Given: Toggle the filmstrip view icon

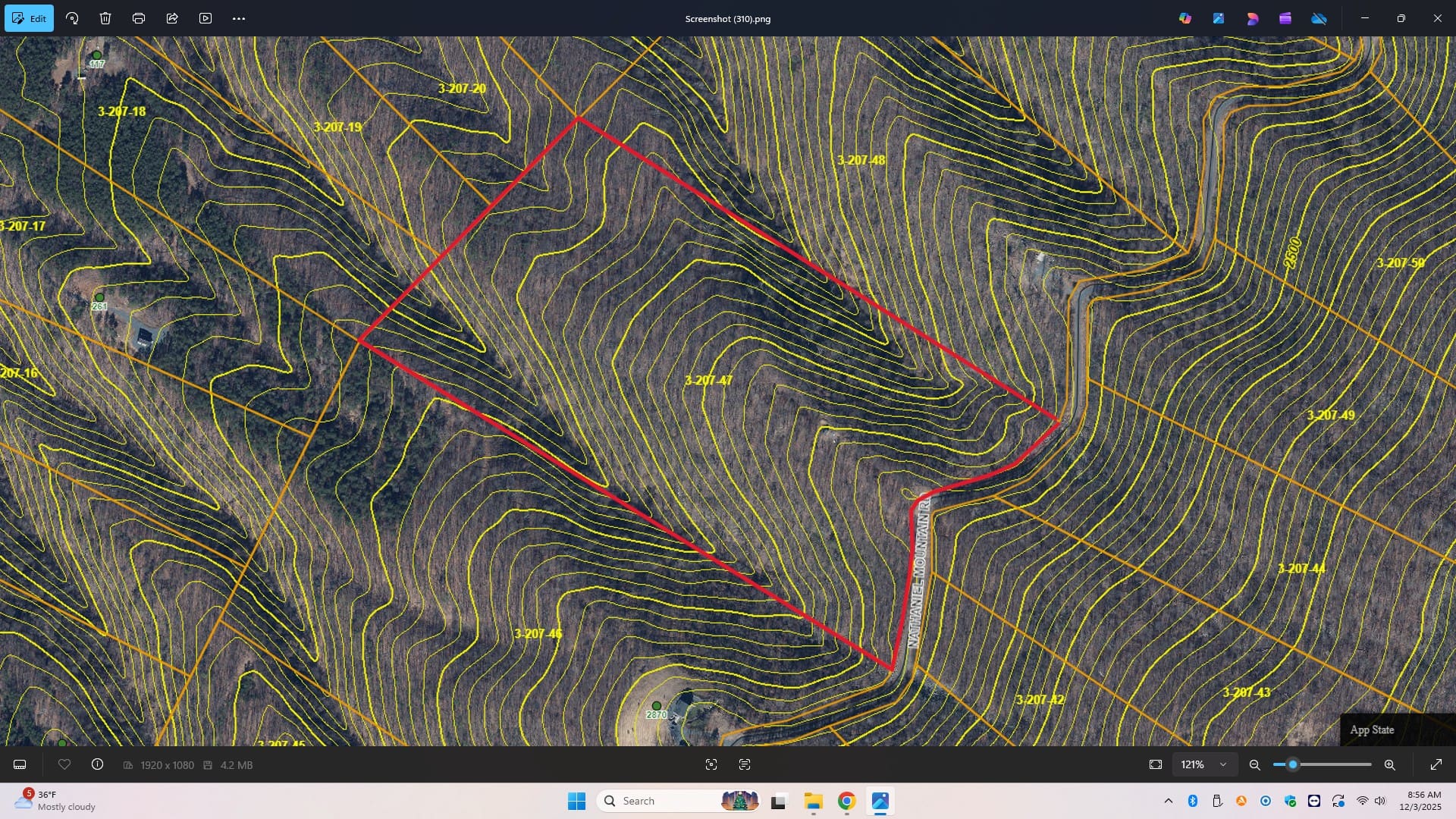Looking at the screenshot, I should [x=20, y=764].
